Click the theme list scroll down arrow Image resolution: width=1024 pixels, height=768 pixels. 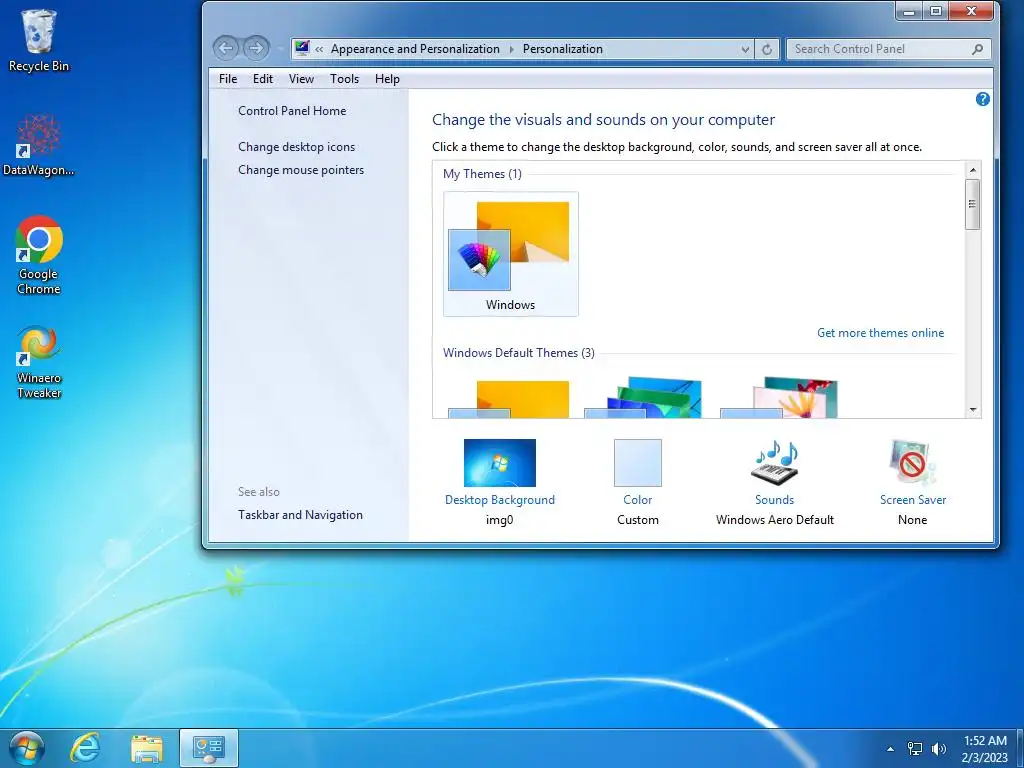973,410
